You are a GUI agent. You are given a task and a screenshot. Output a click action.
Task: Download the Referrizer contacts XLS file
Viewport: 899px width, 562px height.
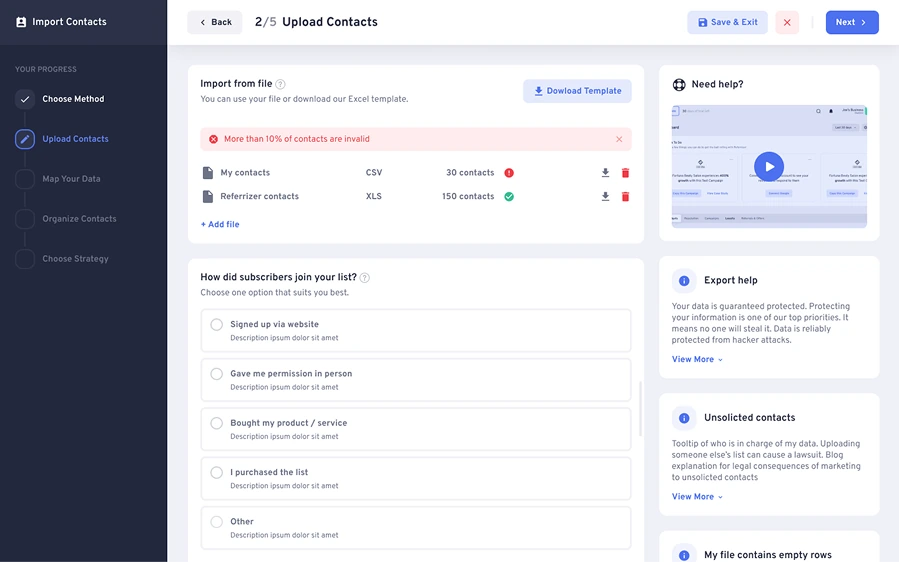pos(605,197)
